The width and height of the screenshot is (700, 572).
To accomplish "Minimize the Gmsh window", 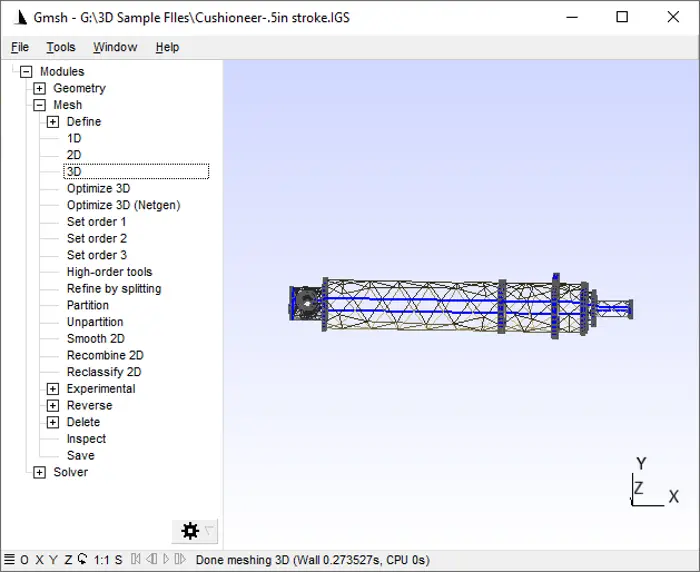I will (x=572, y=17).
